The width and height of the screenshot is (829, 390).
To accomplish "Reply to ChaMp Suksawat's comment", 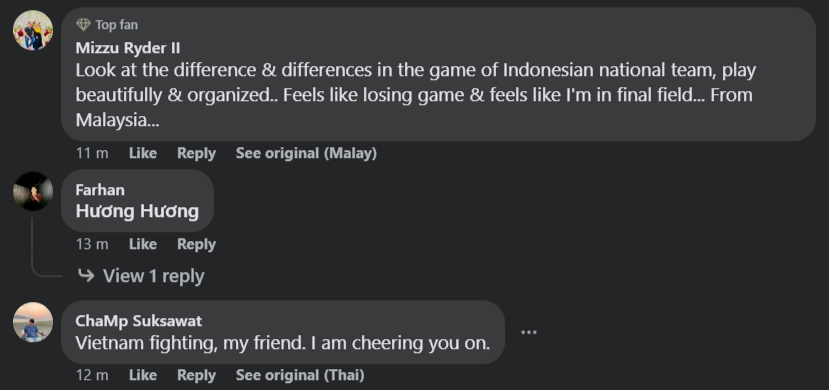I will coord(196,375).
